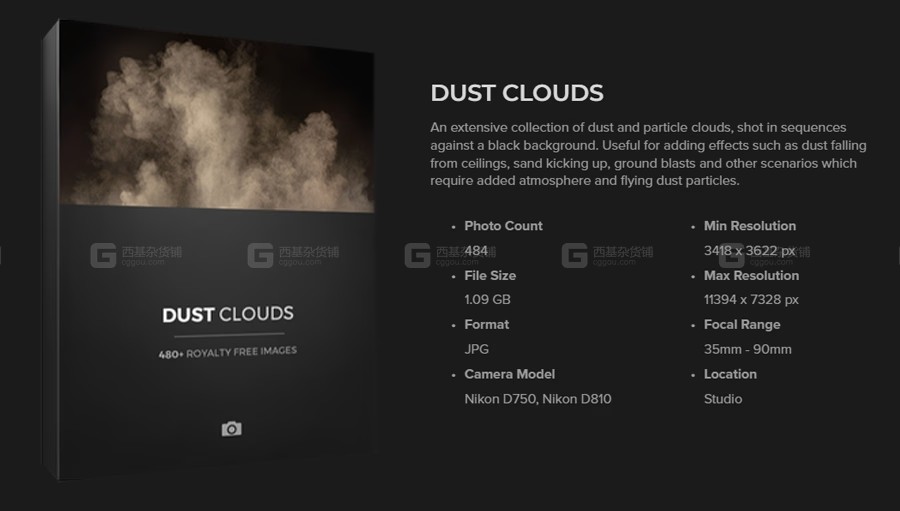Select the Max Resolution label
This screenshot has width=900, height=511.
pyautogui.click(x=751, y=275)
